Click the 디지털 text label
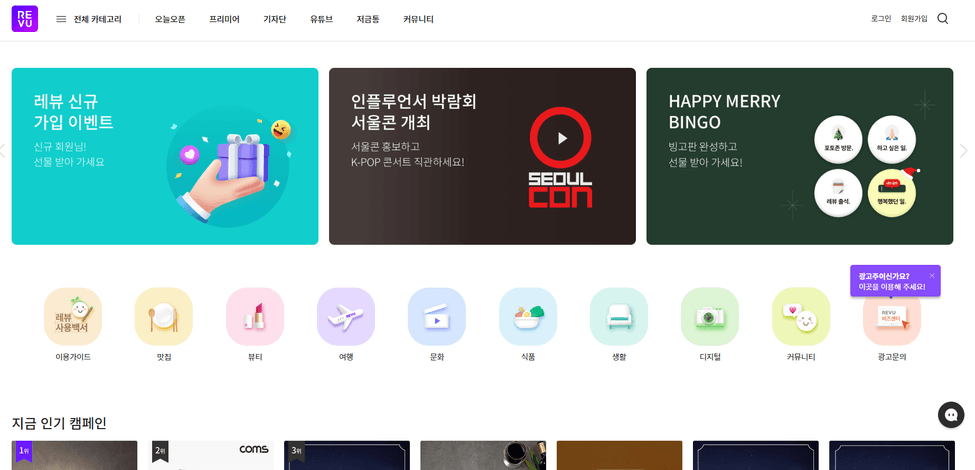The width and height of the screenshot is (975, 470). coord(709,357)
